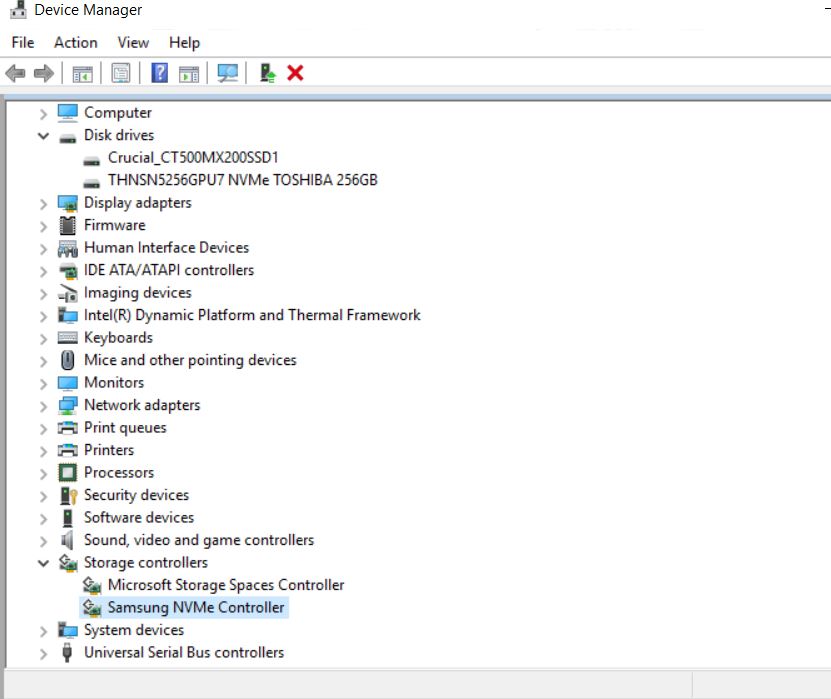Click the Back arrow toolbar button

[x=15, y=73]
